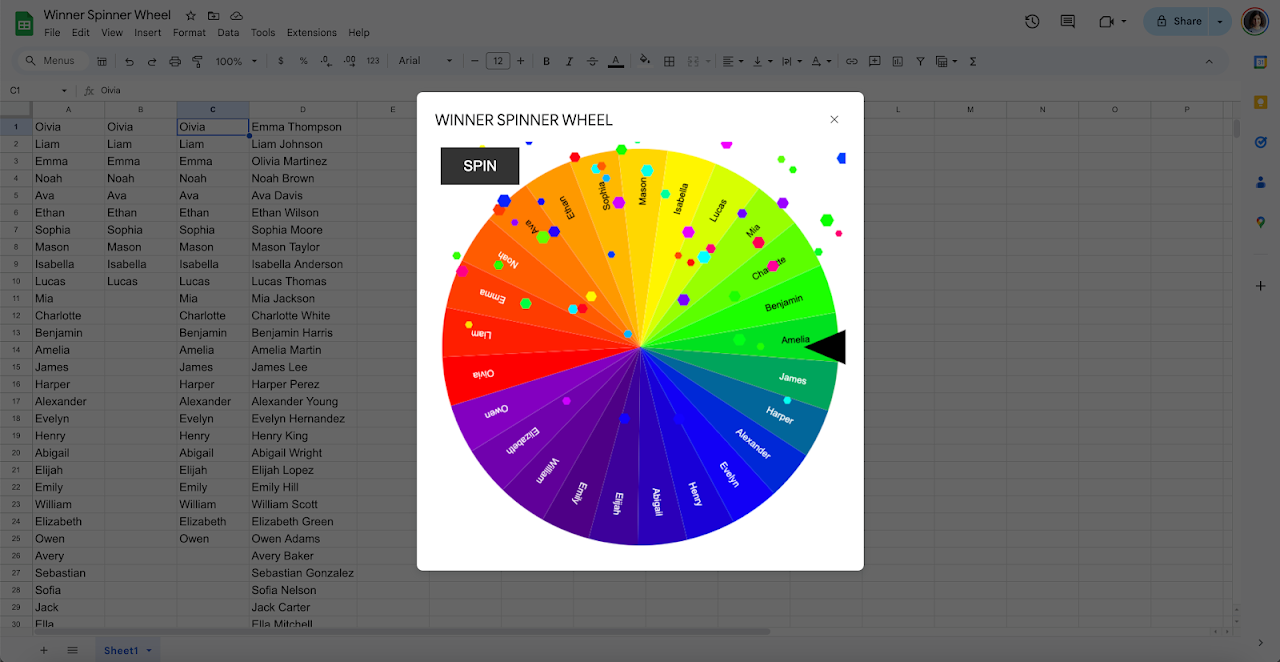Viewport: 1280px width, 662px height.
Task: Toggle italic formatting
Action: 569,62
